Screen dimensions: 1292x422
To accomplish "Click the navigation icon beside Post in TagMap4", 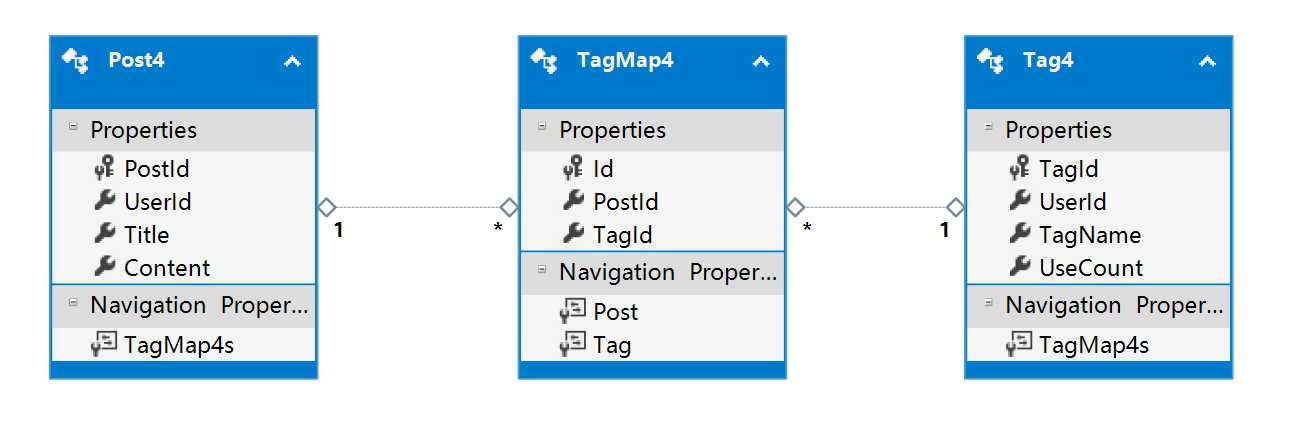I will click(x=572, y=312).
